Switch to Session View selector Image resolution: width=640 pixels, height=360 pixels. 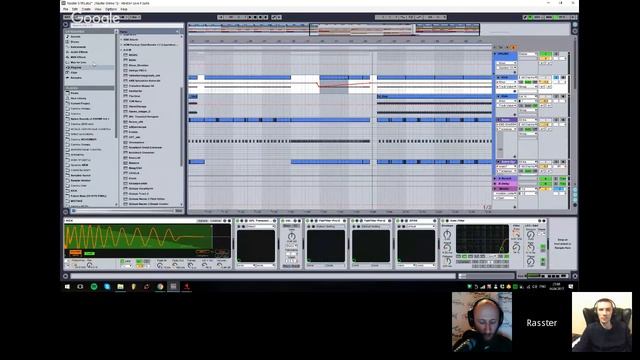(x=575, y=31)
